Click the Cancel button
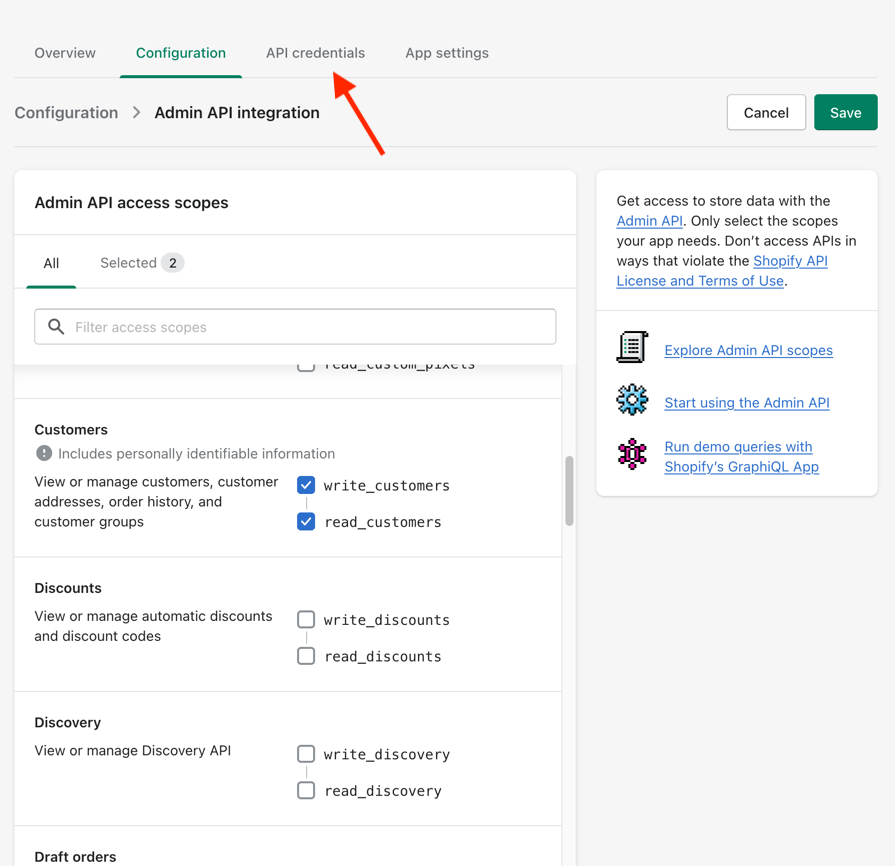 [x=766, y=112]
